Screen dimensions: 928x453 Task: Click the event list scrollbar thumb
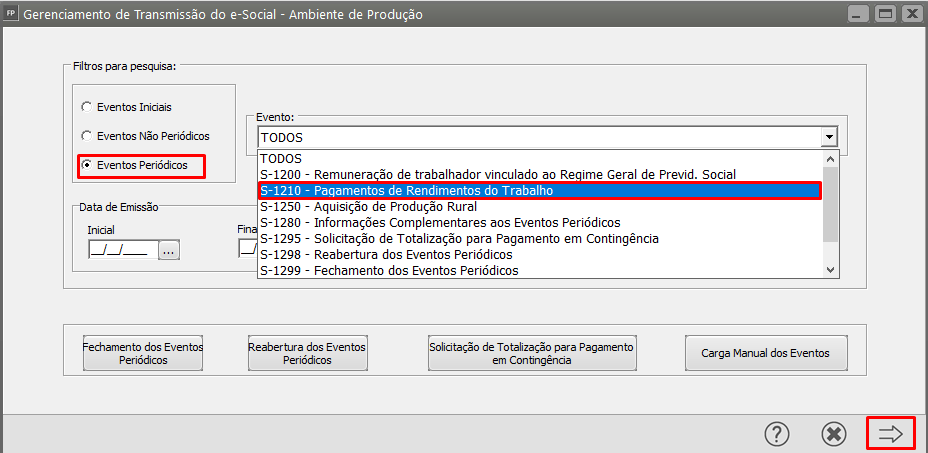click(830, 204)
